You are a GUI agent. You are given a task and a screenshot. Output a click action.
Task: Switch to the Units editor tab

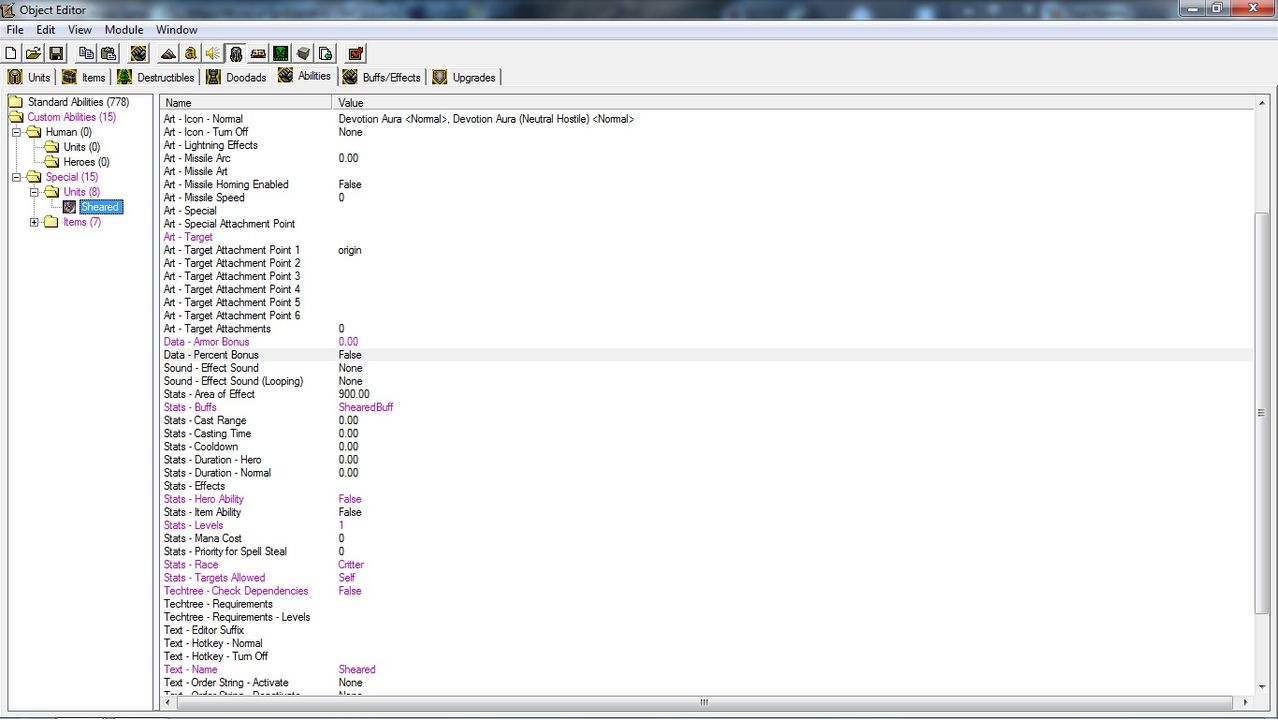click(x=29, y=77)
